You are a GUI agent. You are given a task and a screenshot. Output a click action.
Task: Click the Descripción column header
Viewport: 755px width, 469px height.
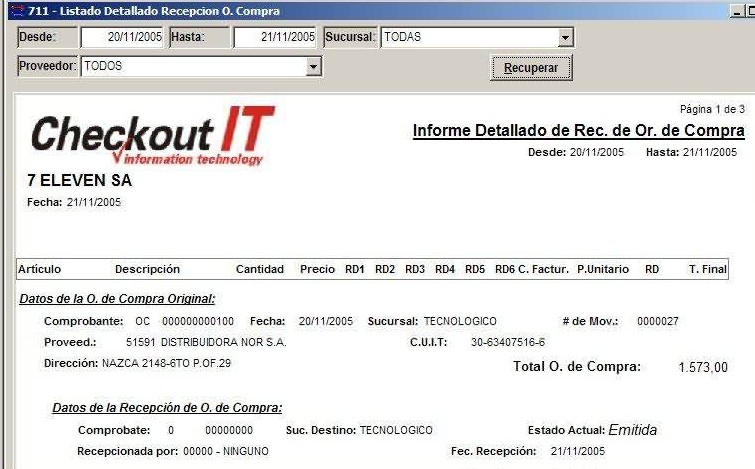coord(147,269)
